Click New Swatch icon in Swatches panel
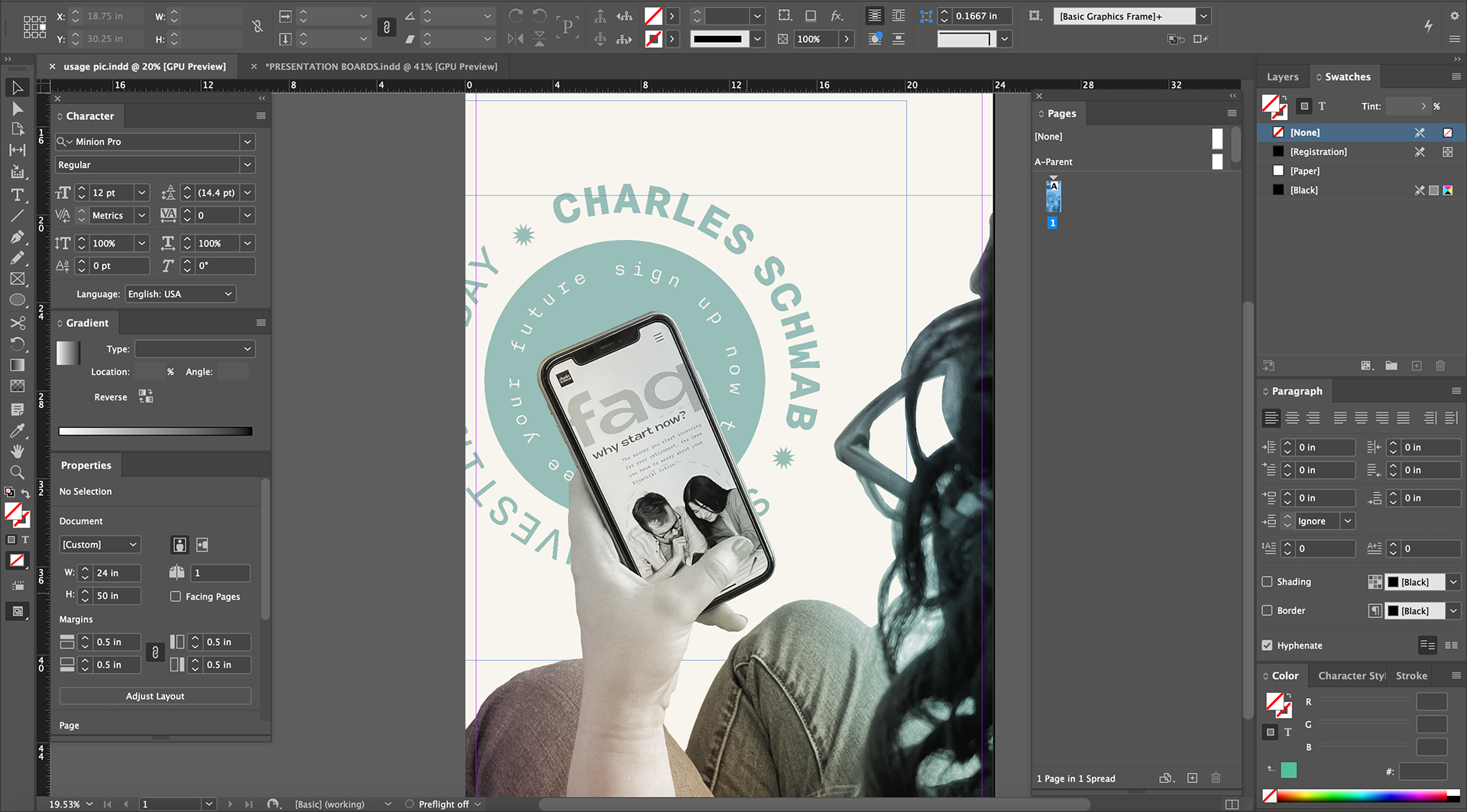Screen dimensions: 1467x812 pos(1417,366)
